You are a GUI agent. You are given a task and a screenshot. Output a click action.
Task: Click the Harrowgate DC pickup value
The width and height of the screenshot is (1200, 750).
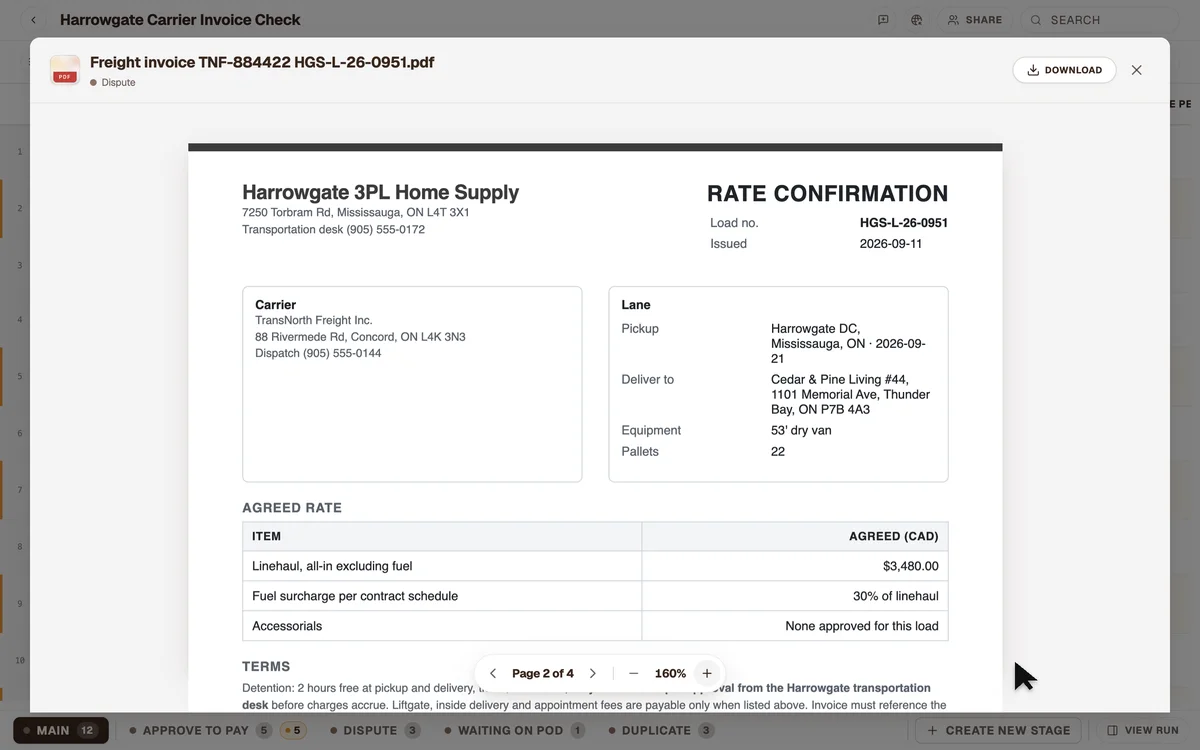849,343
